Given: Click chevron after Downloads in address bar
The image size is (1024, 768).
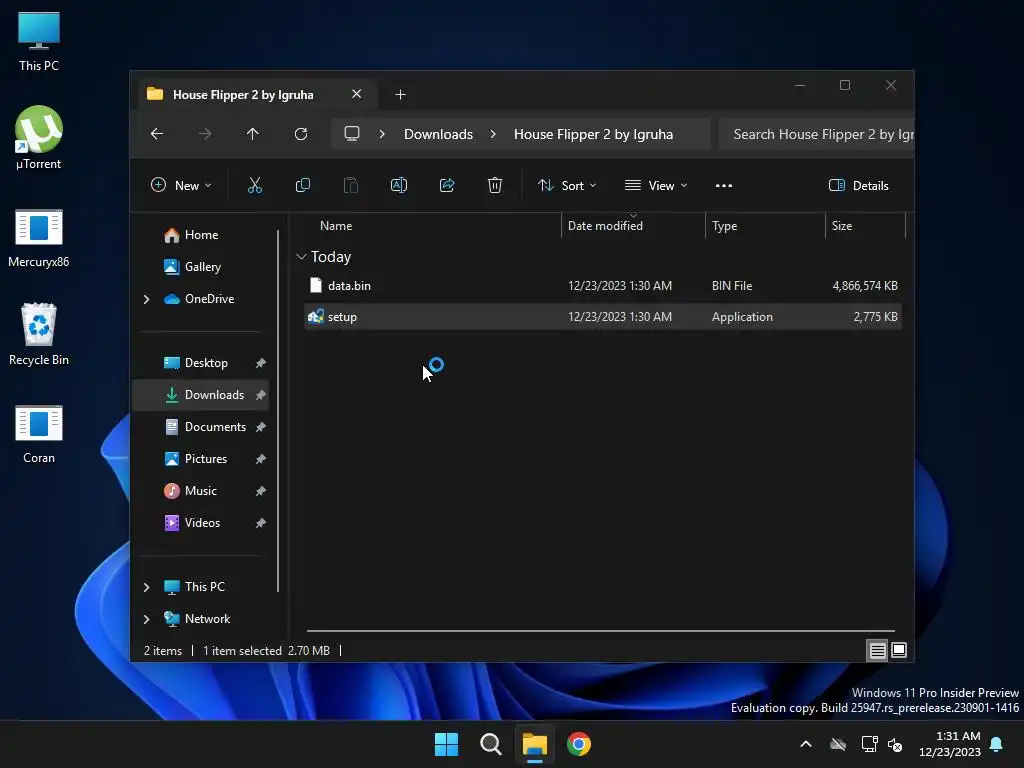Looking at the screenshot, I should [493, 134].
